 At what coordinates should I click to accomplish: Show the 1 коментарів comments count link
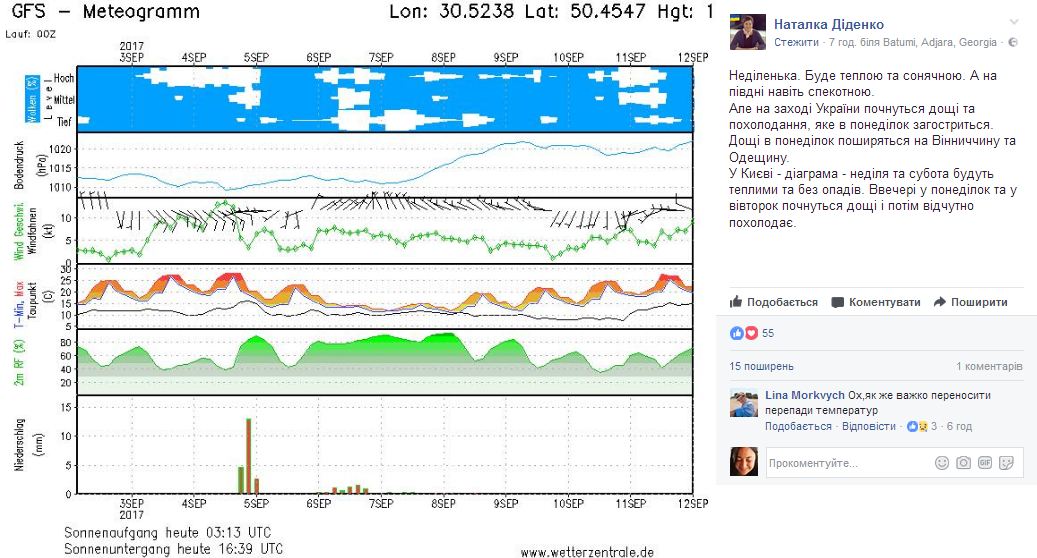(x=989, y=366)
